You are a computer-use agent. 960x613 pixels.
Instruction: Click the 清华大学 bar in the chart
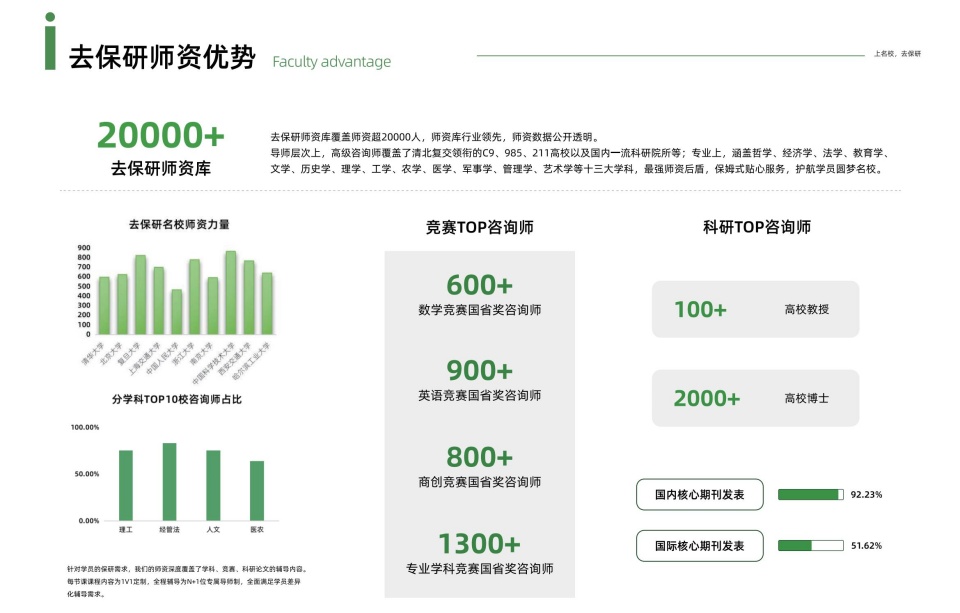point(104,305)
